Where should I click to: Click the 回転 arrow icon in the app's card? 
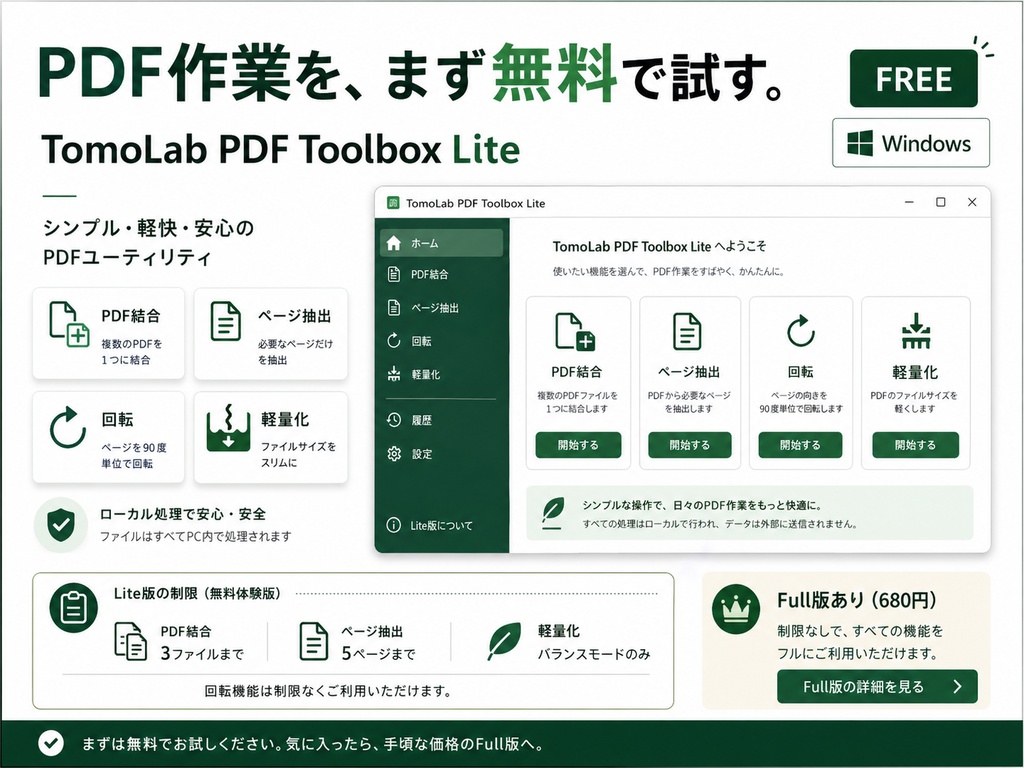tap(800, 331)
